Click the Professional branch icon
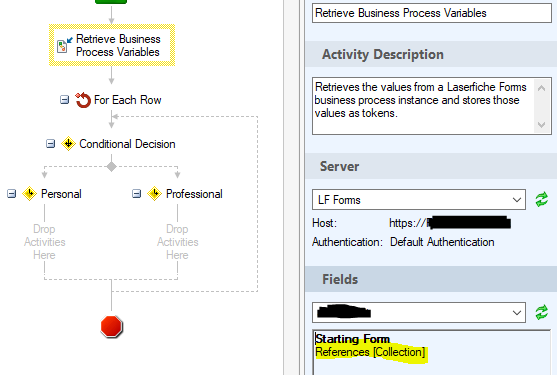 [155, 194]
